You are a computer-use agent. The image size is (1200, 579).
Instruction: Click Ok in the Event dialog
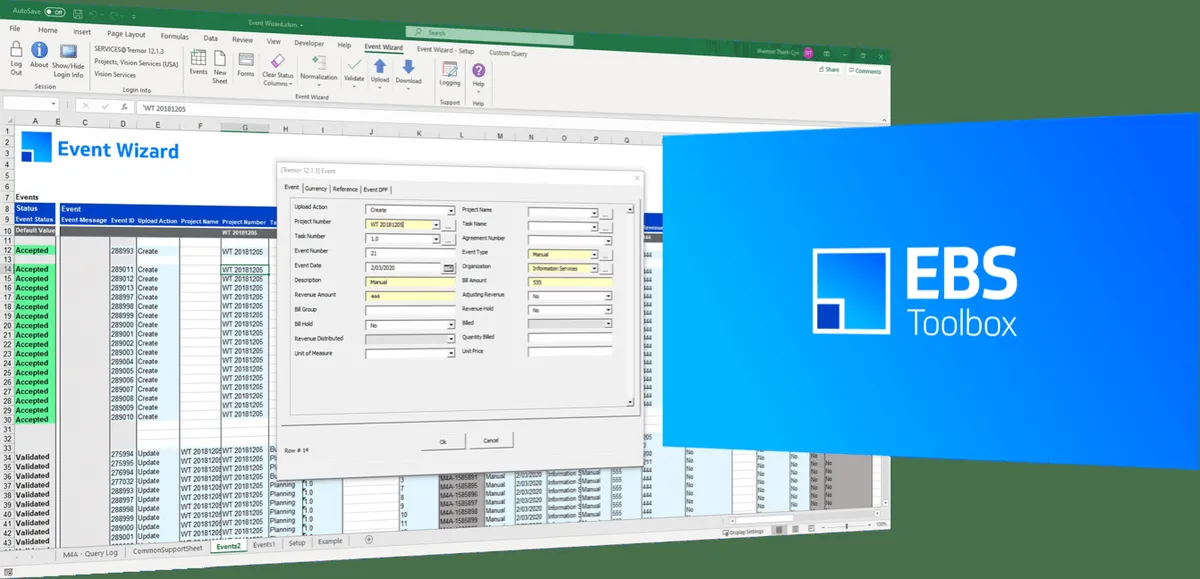pos(442,440)
